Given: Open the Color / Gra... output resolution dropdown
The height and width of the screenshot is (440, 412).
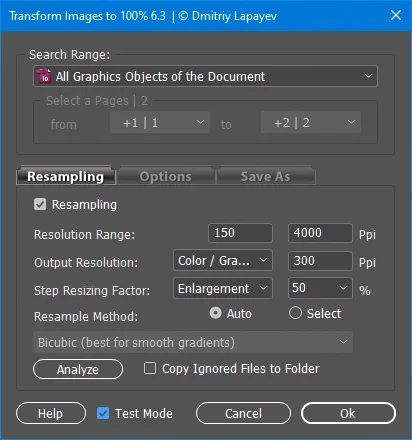Looking at the screenshot, I should [223, 260].
